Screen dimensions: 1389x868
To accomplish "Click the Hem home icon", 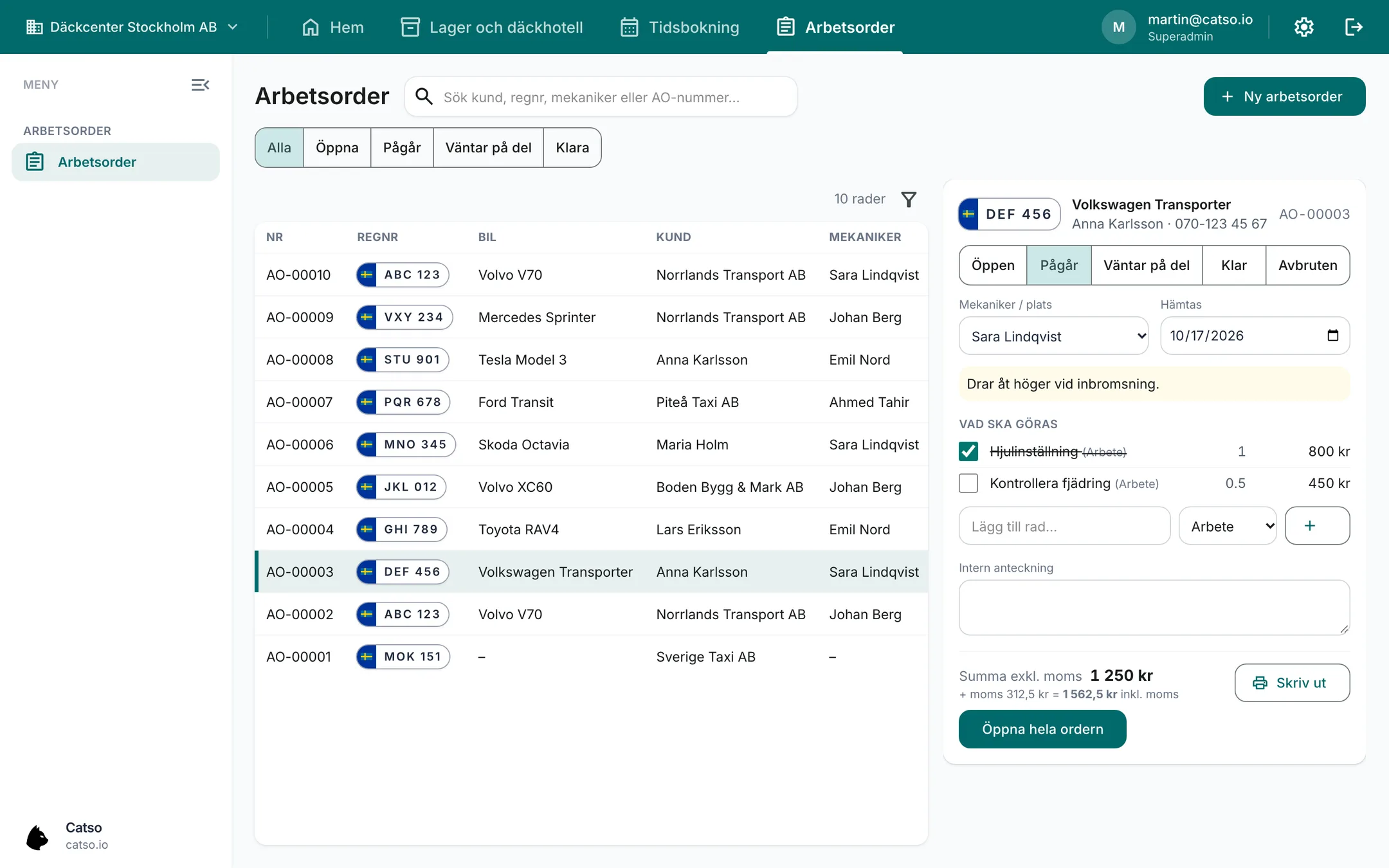I will point(311,27).
